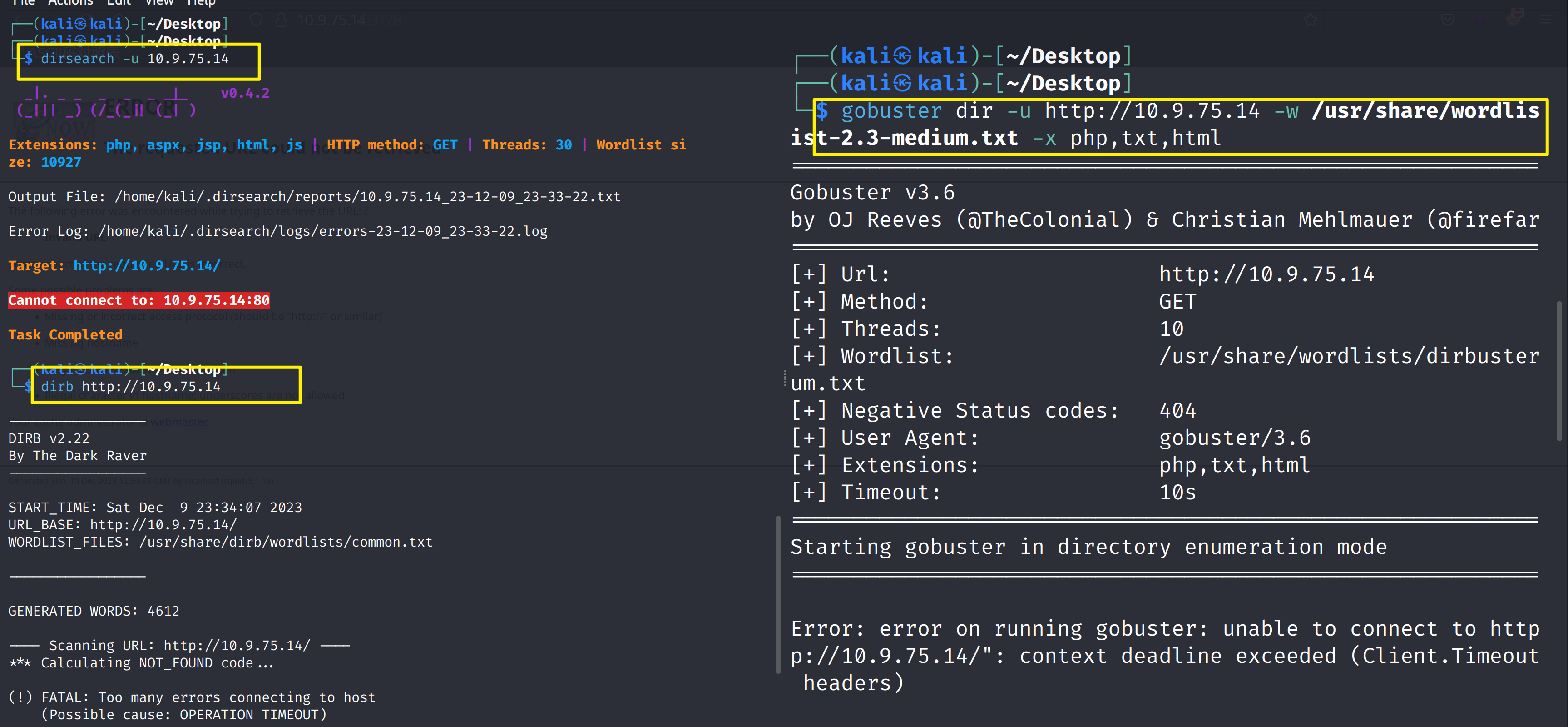Click '(Possible cause: OPERATION TIMEOUT)' line
The height and width of the screenshot is (727, 1568).
click(x=184, y=715)
